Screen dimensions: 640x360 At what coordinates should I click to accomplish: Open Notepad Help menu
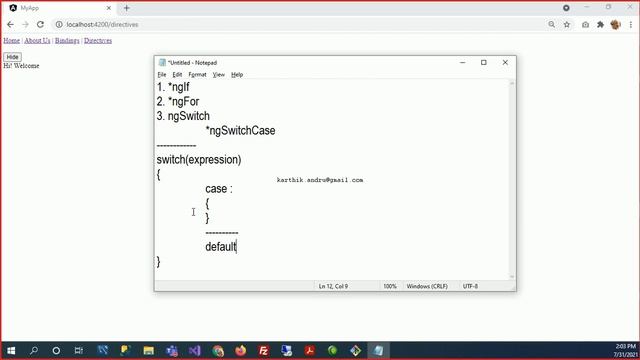pos(237,75)
